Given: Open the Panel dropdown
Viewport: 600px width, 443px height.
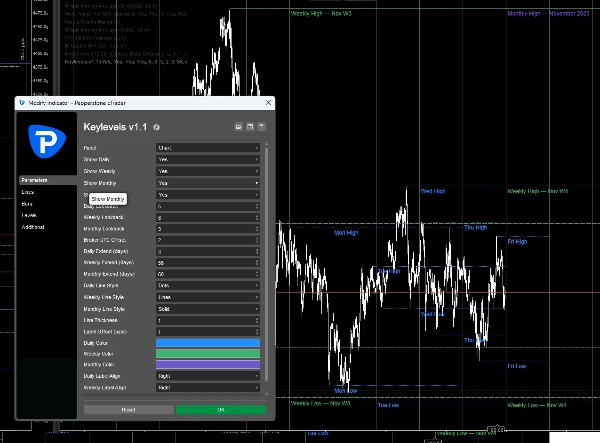Looking at the screenshot, I should (x=208, y=148).
